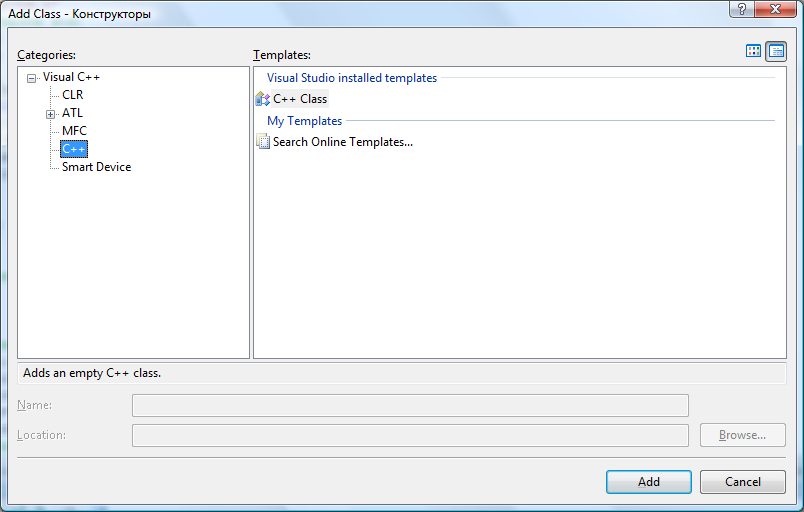Click the Location input field
The image size is (804, 512).
tap(410, 436)
